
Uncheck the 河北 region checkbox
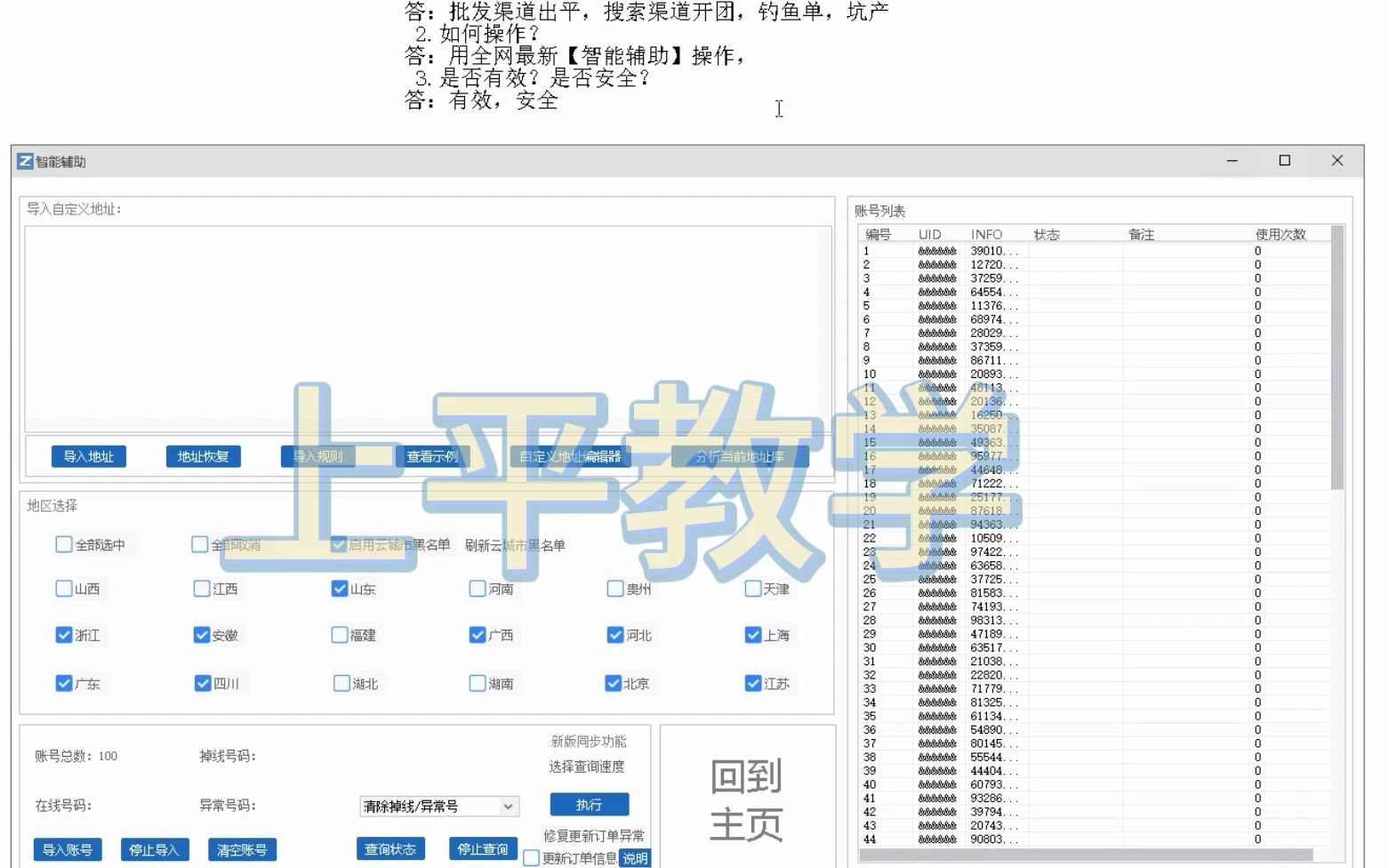tap(615, 634)
